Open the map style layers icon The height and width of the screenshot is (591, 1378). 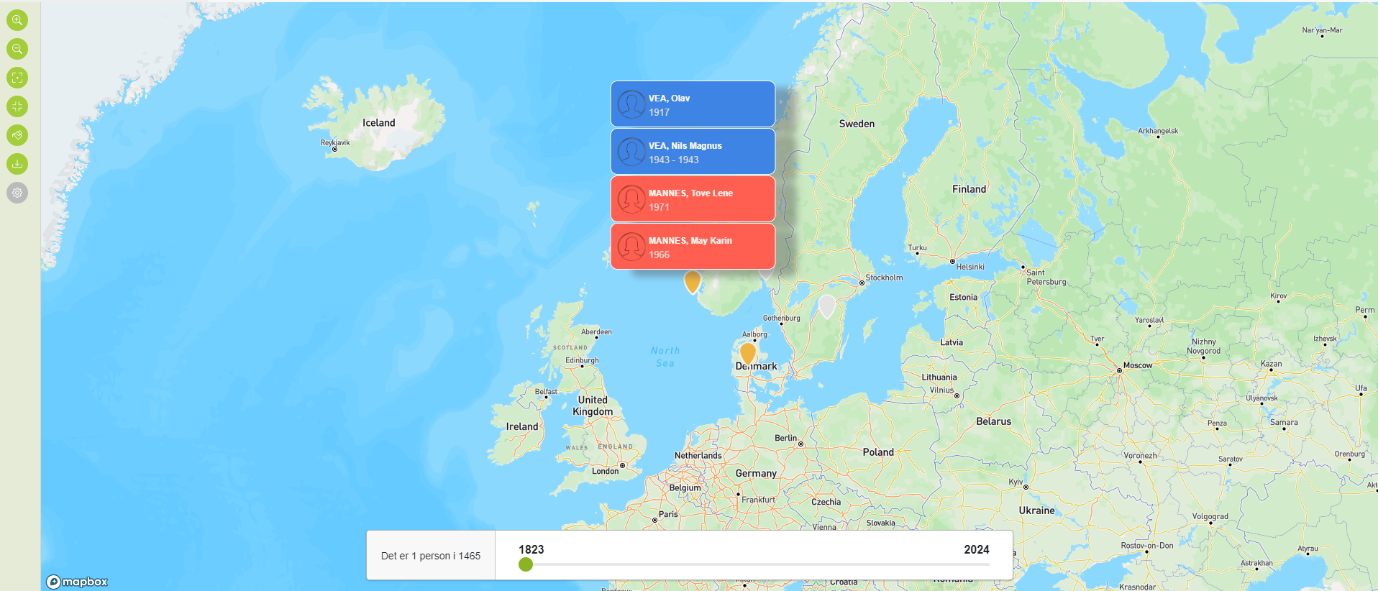(x=17, y=135)
